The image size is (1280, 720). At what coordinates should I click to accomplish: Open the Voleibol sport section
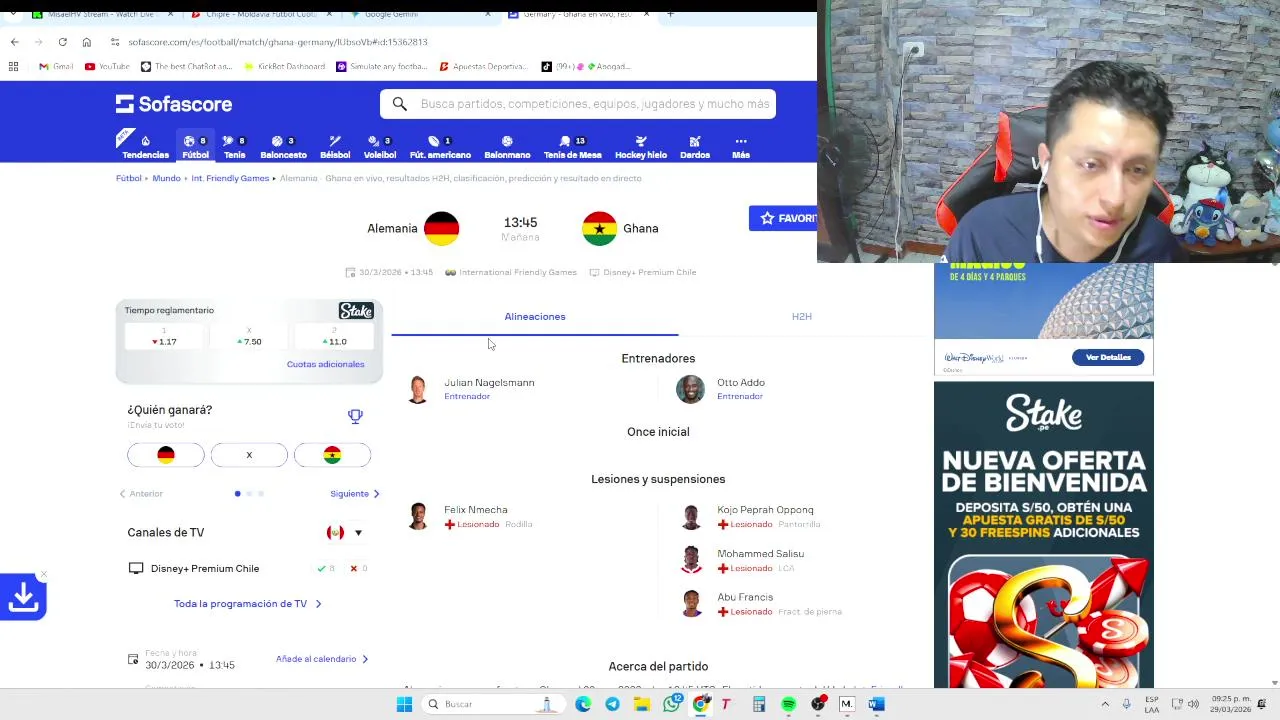[x=380, y=147]
